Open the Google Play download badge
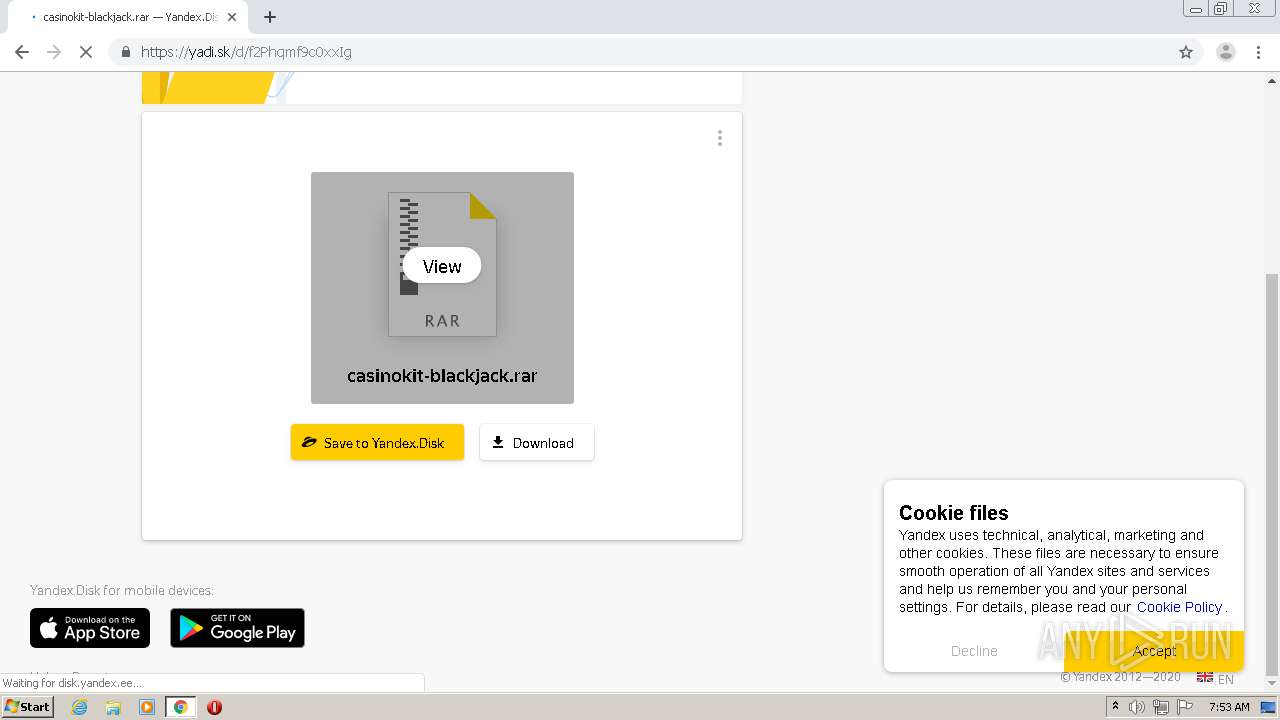 [237, 628]
